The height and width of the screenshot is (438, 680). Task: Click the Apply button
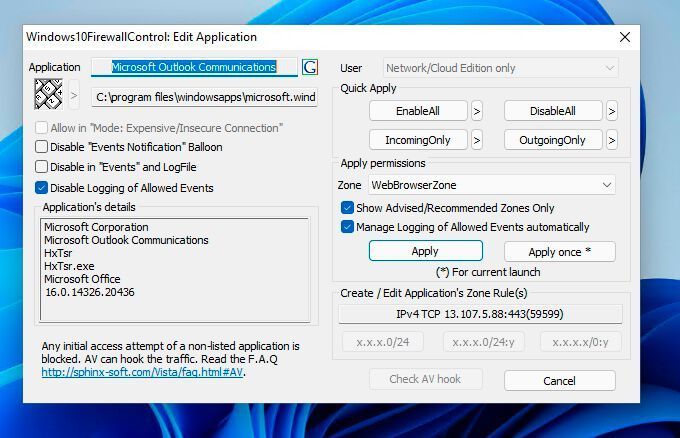pyautogui.click(x=425, y=251)
